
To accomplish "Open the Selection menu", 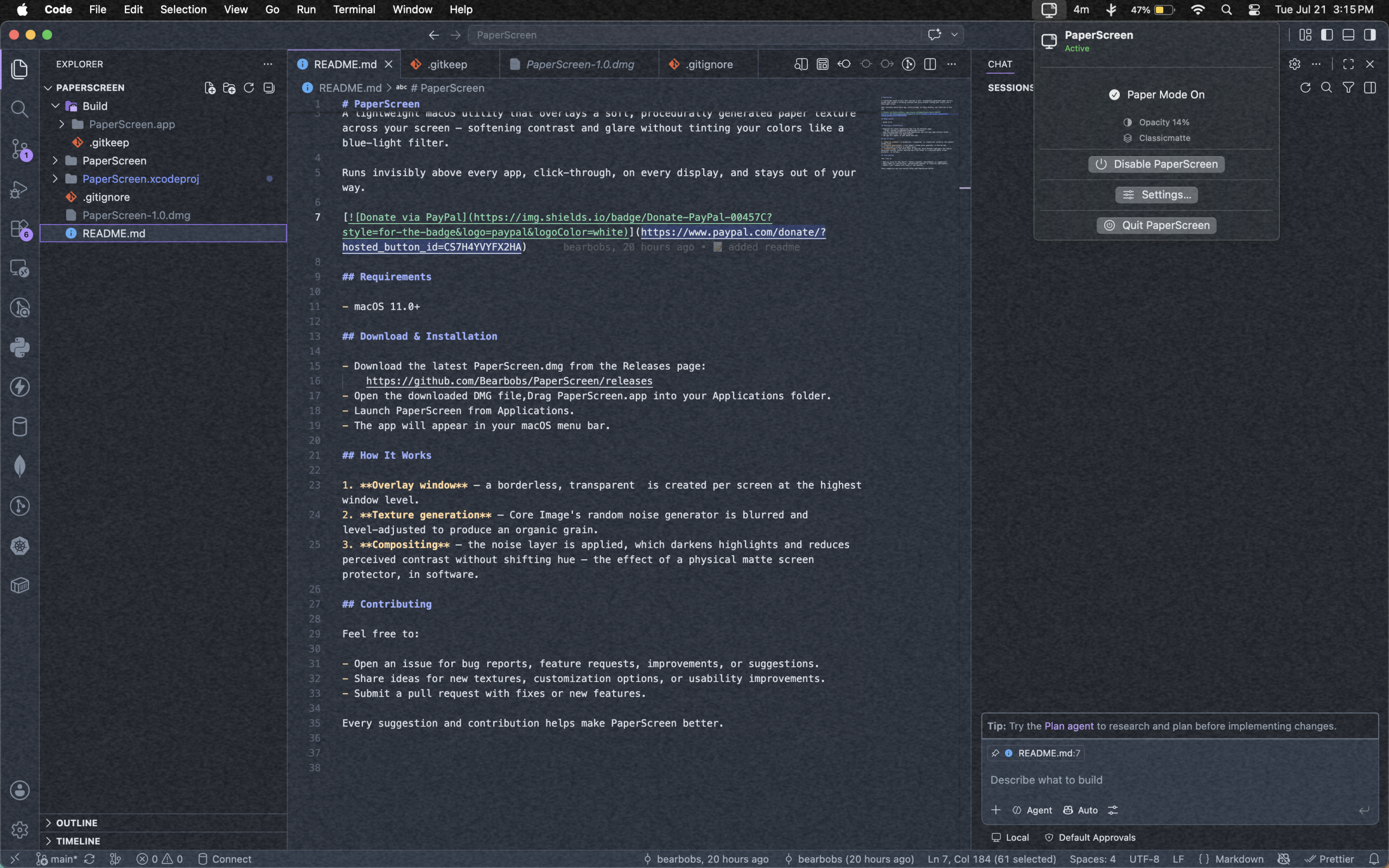I will click(x=183, y=10).
